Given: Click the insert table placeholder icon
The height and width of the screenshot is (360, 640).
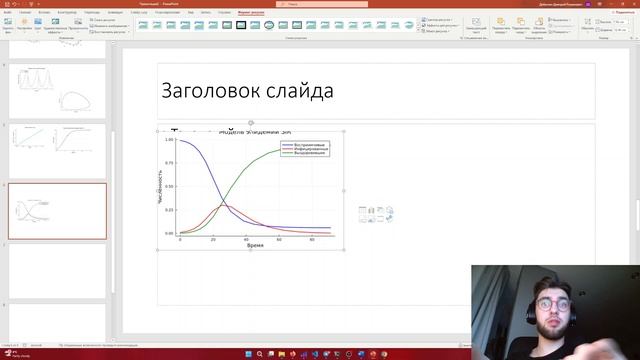Looking at the screenshot, I should (x=362, y=210).
